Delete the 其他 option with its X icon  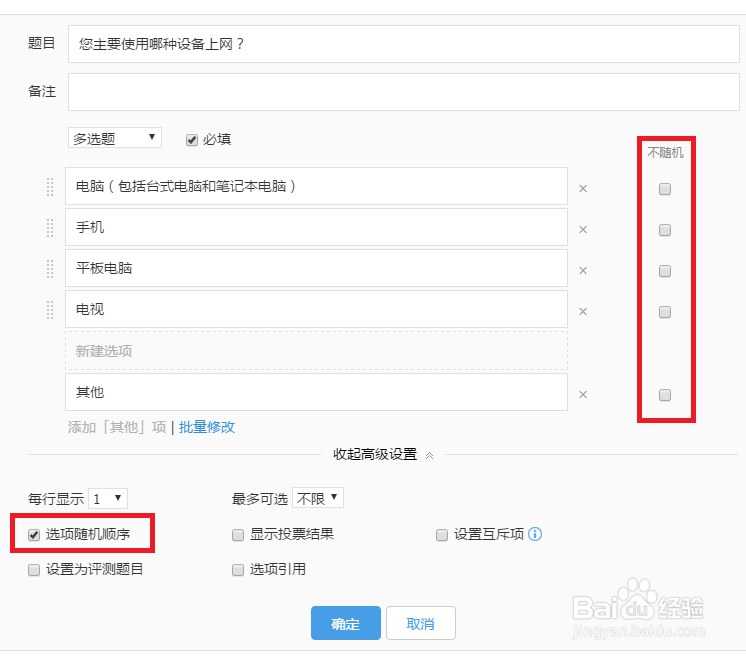(x=583, y=395)
